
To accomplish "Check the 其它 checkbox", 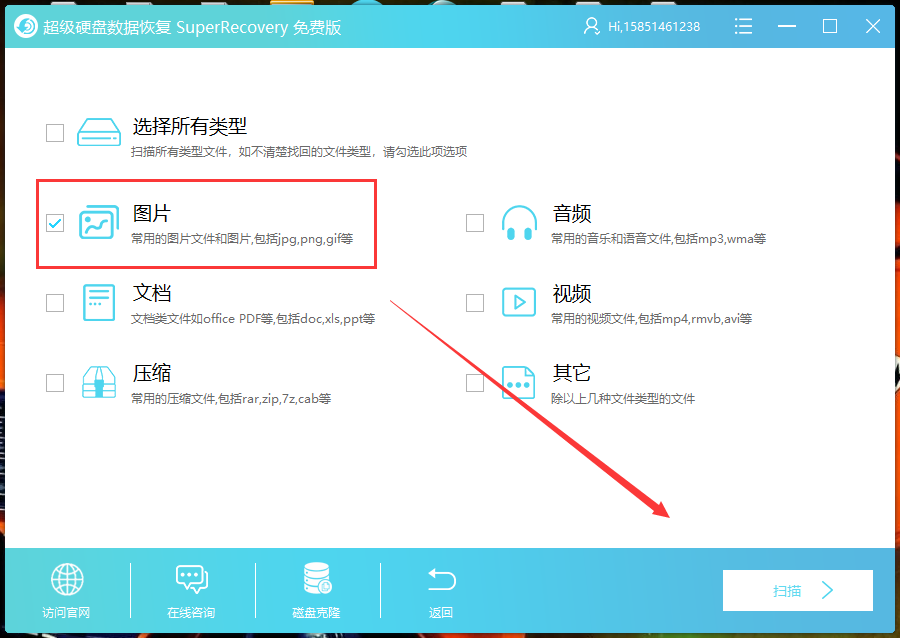I will click(x=475, y=383).
